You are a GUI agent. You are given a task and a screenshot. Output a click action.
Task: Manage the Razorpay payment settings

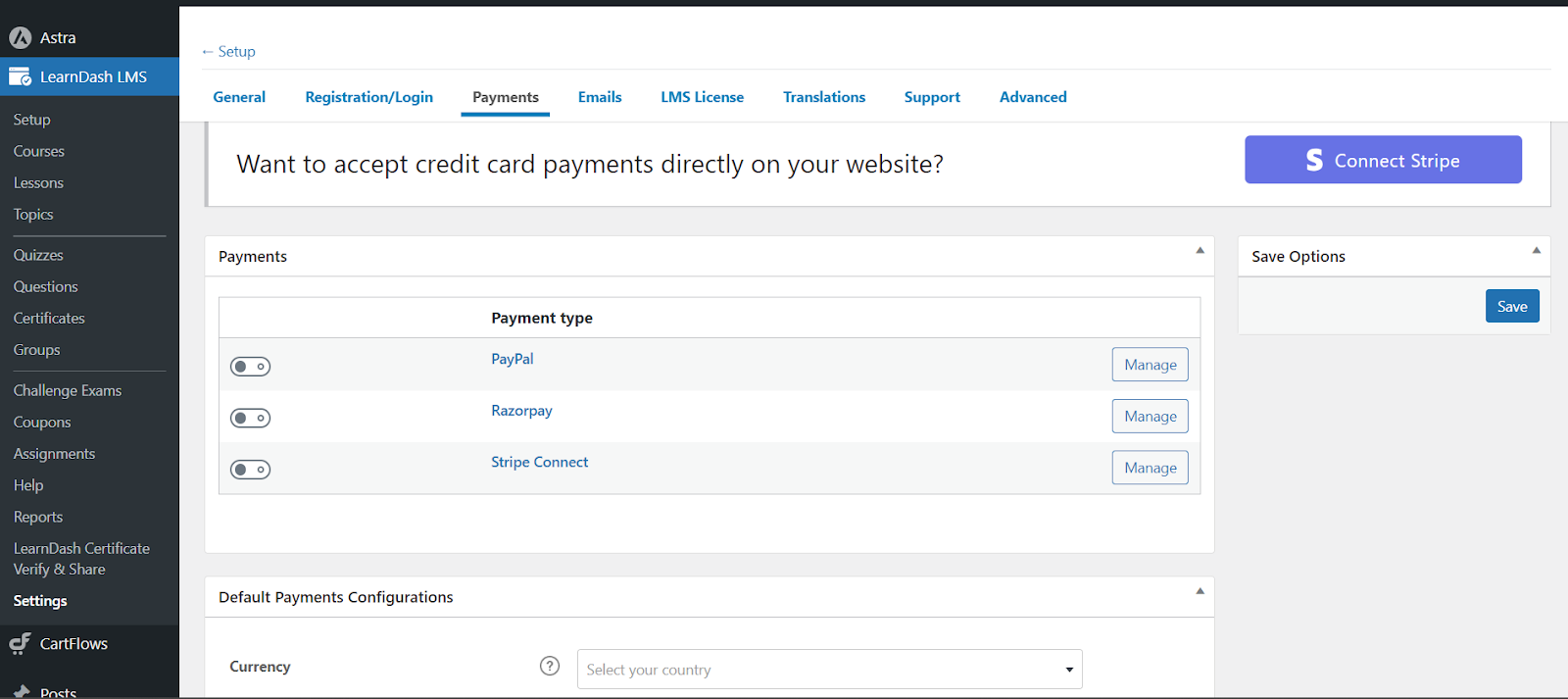(1150, 416)
